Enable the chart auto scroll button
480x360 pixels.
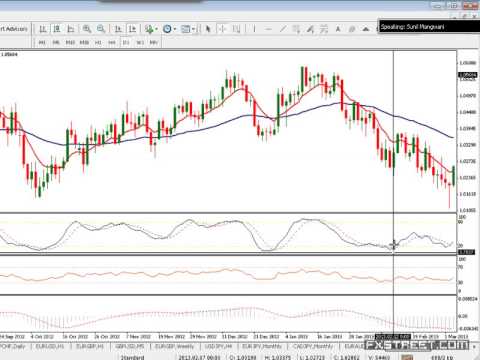(x=118, y=29)
